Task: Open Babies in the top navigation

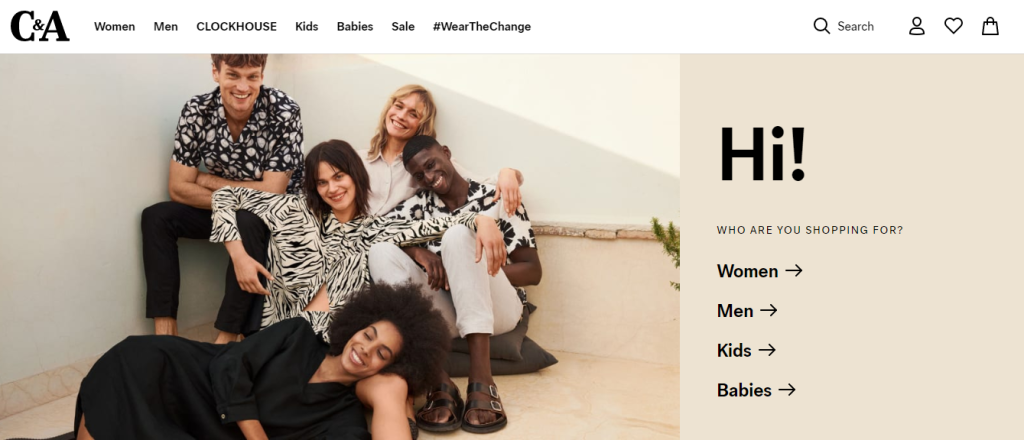Action: (x=355, y=27)
